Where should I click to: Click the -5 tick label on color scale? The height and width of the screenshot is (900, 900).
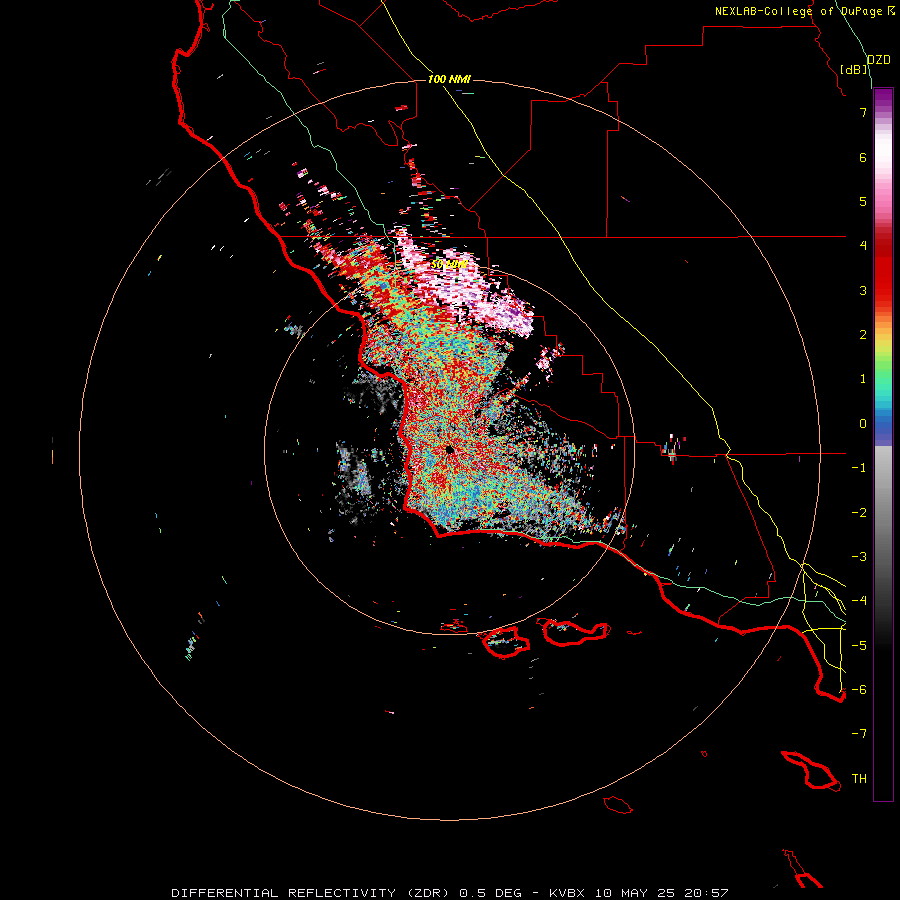pos(859,646)
